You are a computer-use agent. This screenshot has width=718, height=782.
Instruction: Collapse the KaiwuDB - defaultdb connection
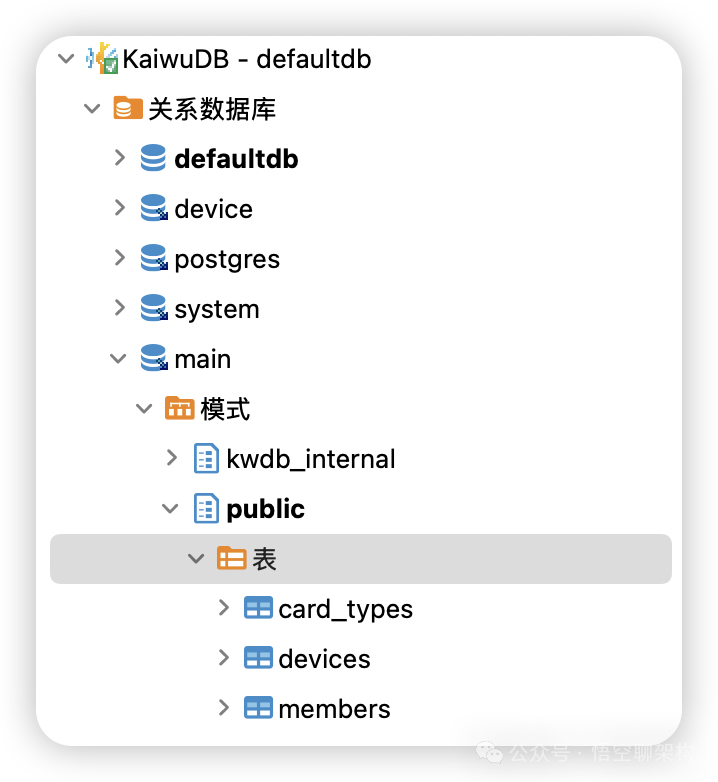[x=67, y=58]
